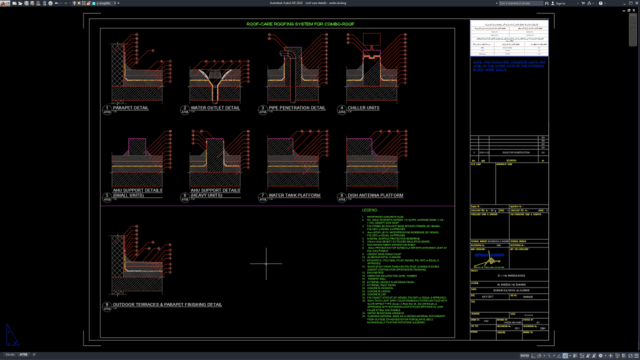Viewport: 640px width, 360px height.
Task: Open polar tracking angle dropdown arrow
Action: (x=544, y=356)
